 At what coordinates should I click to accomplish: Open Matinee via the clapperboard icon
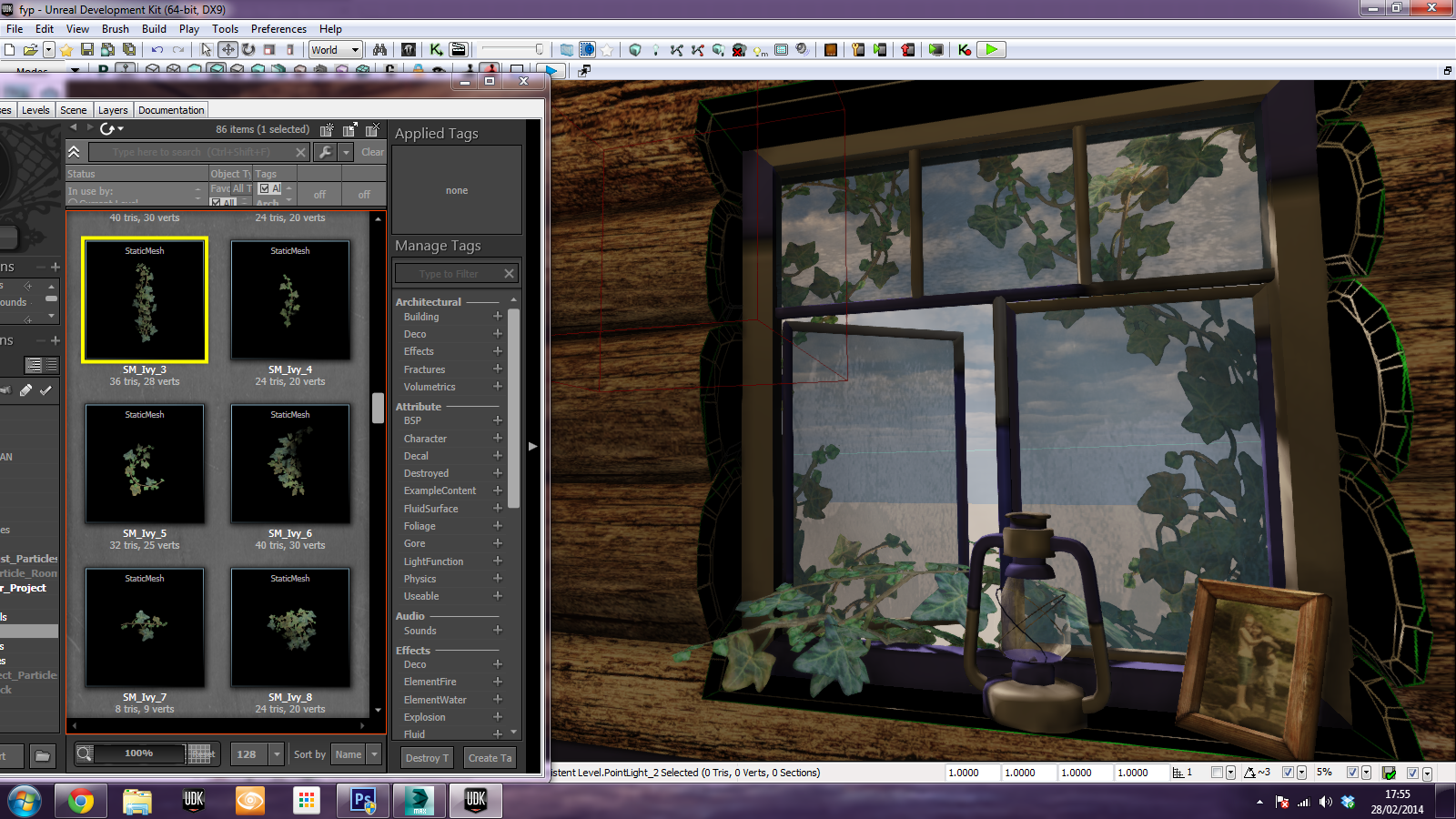tap(459, 50)
